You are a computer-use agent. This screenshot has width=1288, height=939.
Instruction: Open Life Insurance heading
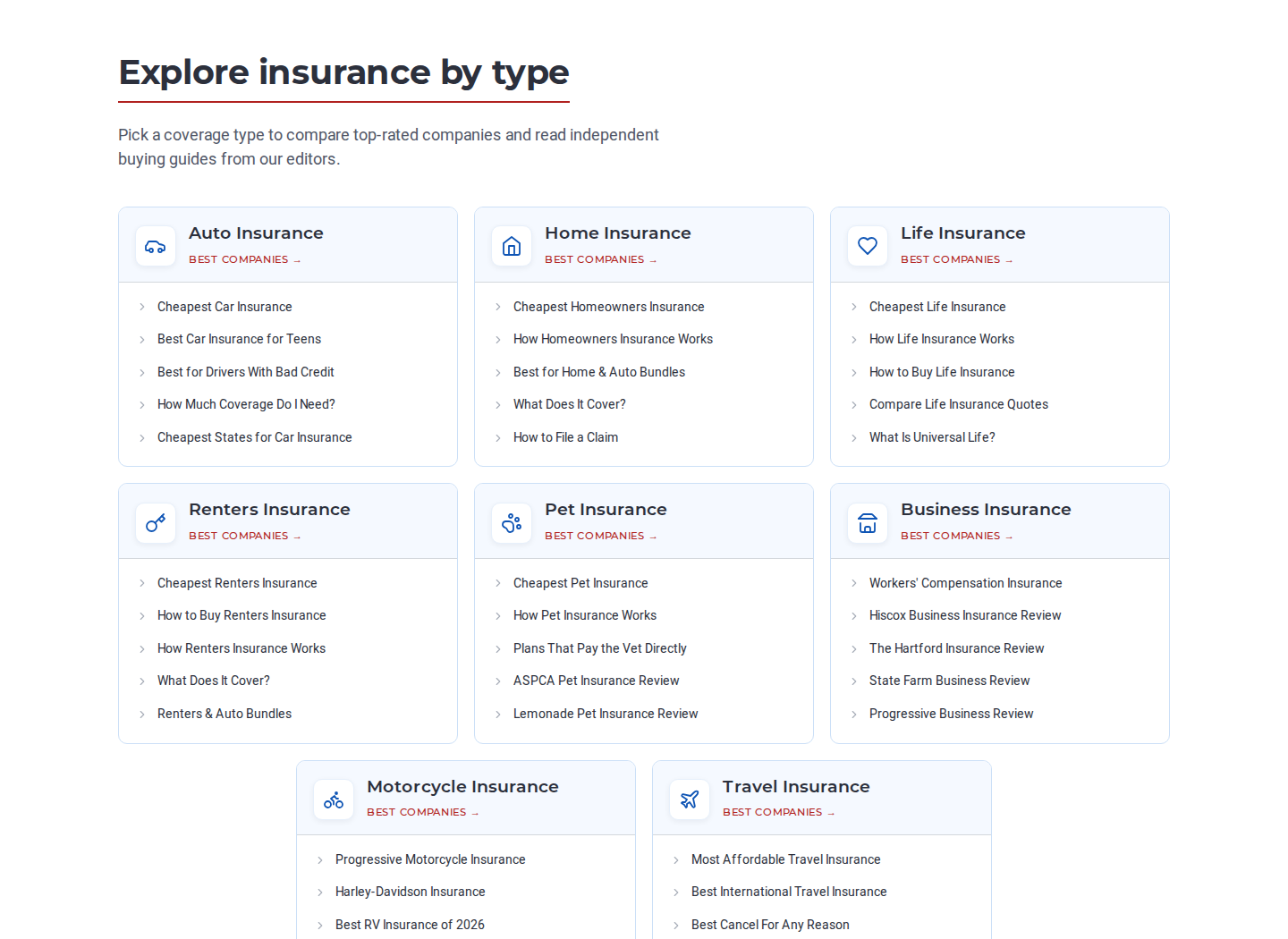point(963,233)
